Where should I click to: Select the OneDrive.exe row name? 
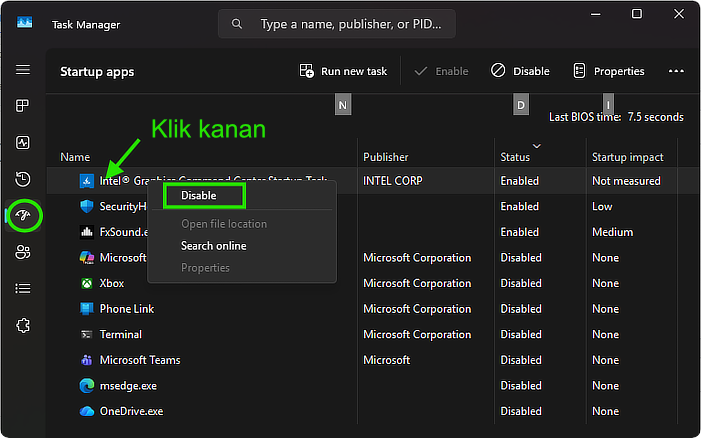[131, 411]
